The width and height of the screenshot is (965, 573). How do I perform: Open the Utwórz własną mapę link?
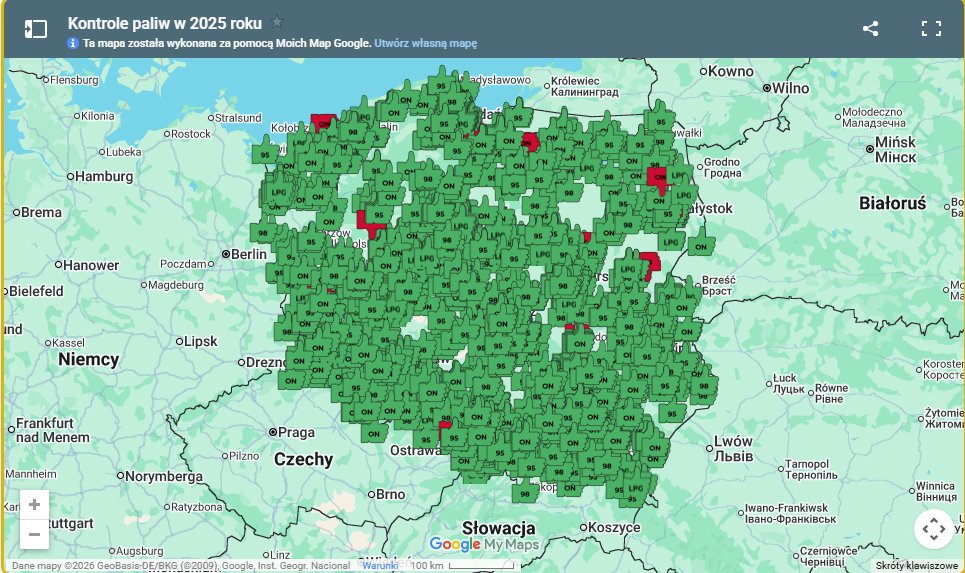click(x=425, y=44)
